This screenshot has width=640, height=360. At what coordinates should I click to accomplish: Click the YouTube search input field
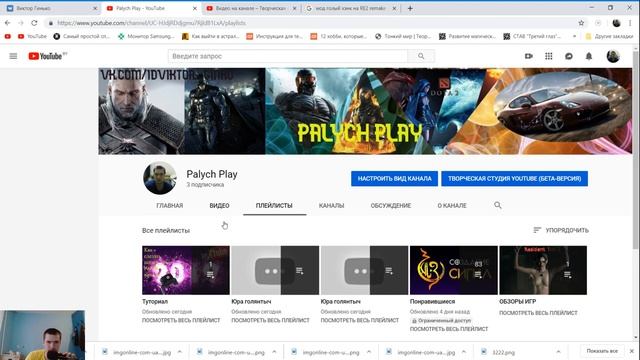(x=288, y=56)
